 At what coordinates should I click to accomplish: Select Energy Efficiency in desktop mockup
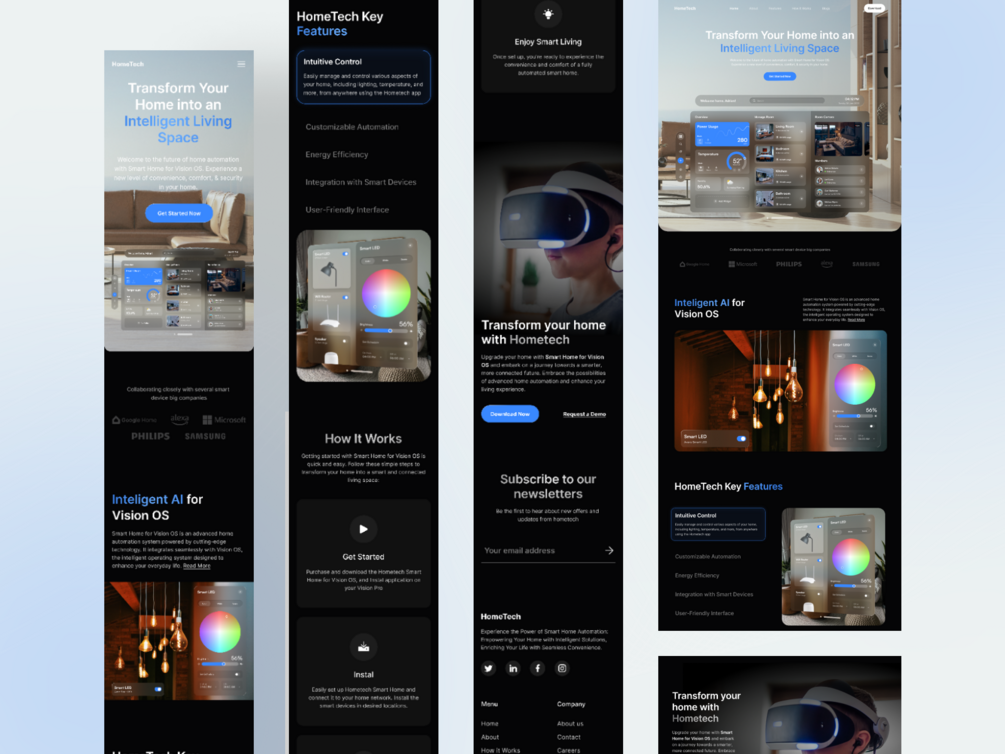point(697,575)
